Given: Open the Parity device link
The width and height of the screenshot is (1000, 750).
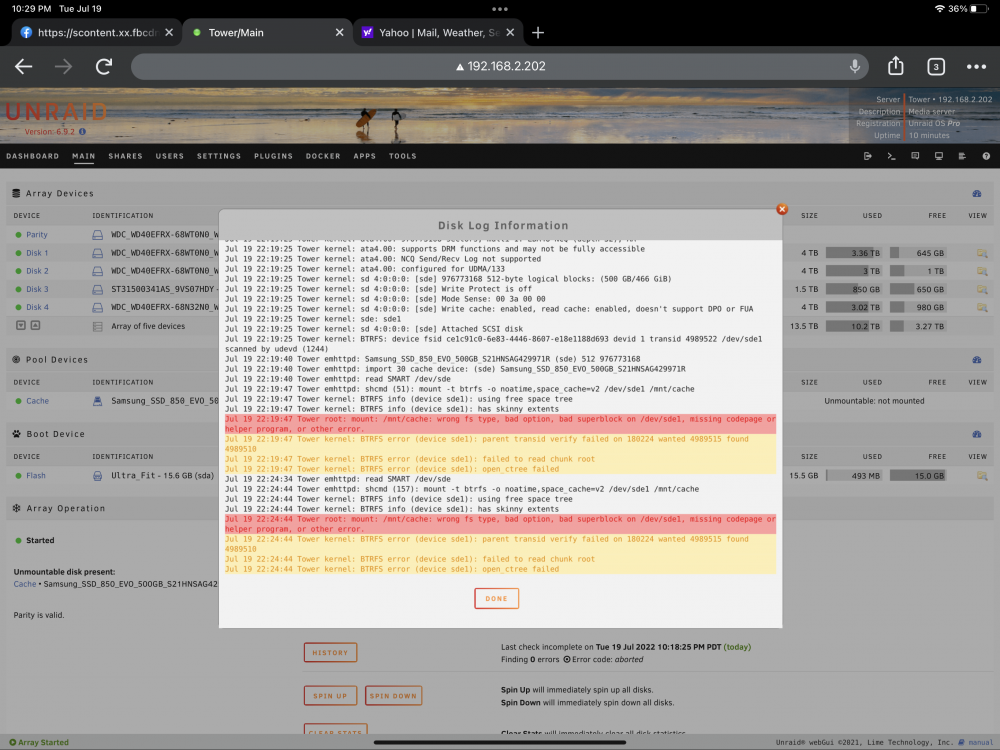Looking at the screenshot, I should click(36, 235).
